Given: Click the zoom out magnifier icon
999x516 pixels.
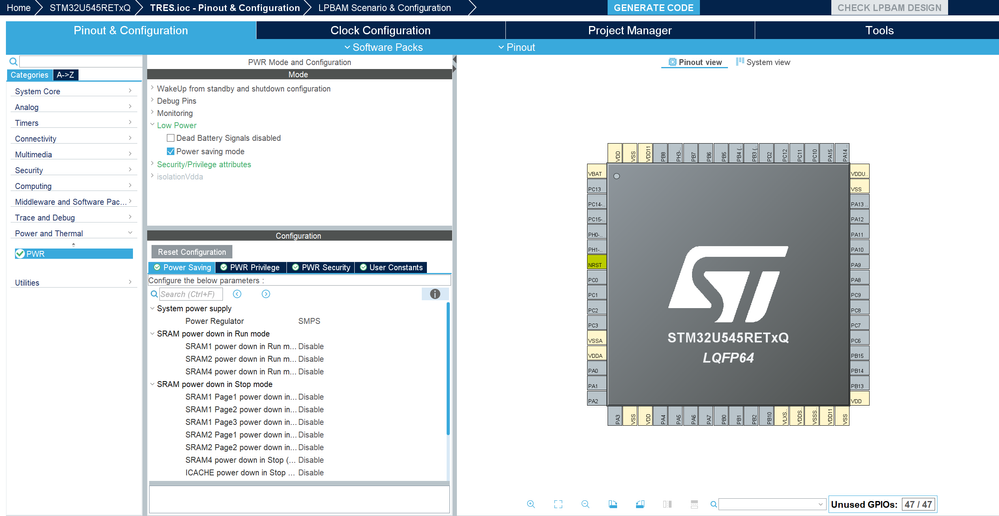Looking at the screenshot, I should (x=585, y=504).
